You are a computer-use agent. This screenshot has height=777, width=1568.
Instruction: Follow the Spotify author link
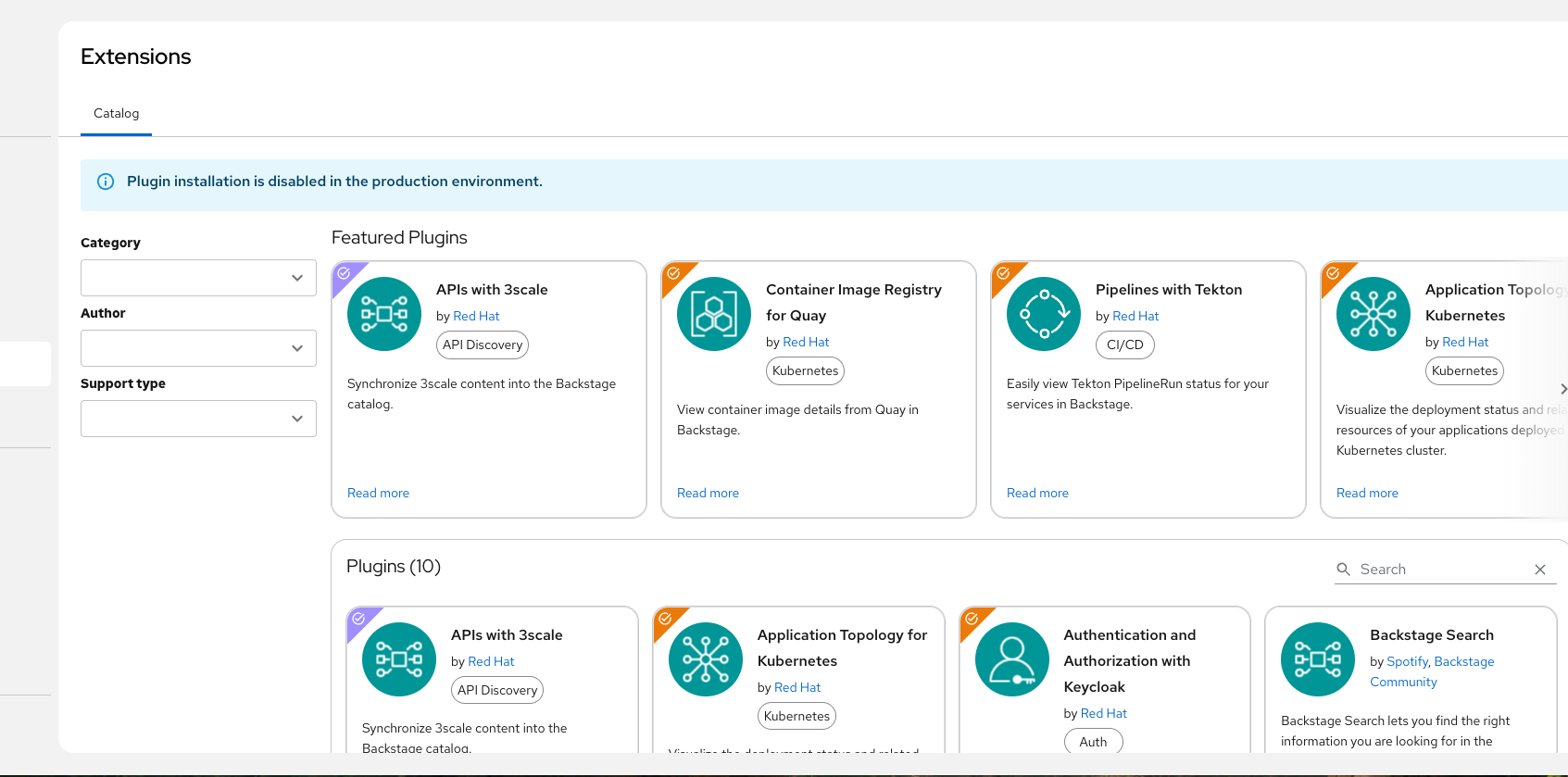pos(1407,661)
